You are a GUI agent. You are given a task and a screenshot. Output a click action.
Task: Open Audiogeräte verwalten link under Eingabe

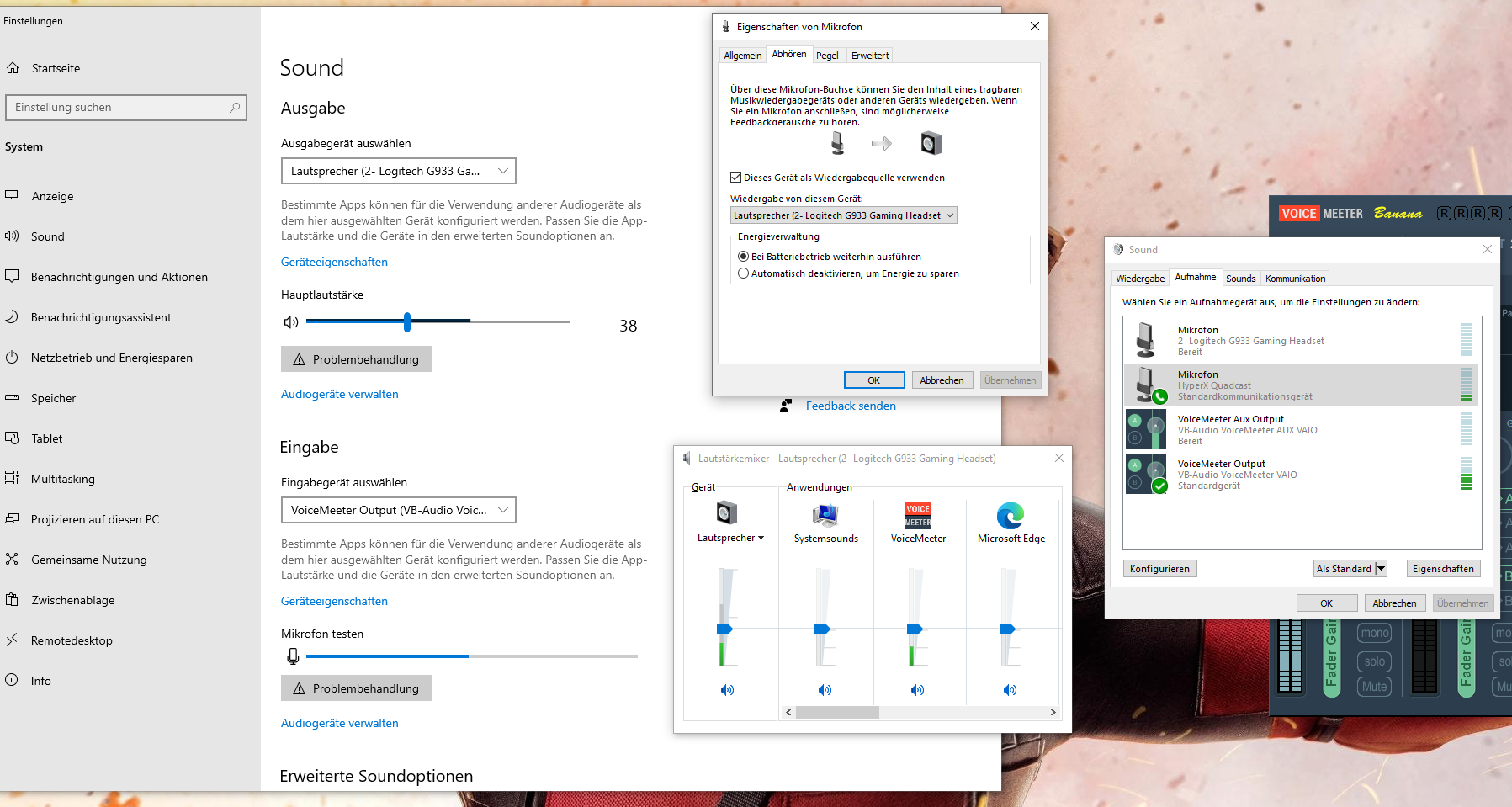(339, 723)
